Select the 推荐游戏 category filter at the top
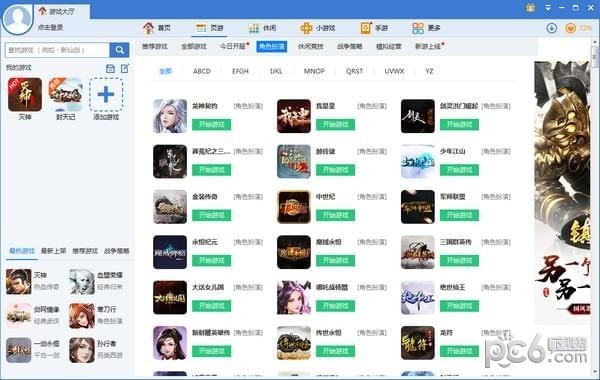The height and width of the screenshot is (380, 600). pyautogui.click(x=155, y=46)
